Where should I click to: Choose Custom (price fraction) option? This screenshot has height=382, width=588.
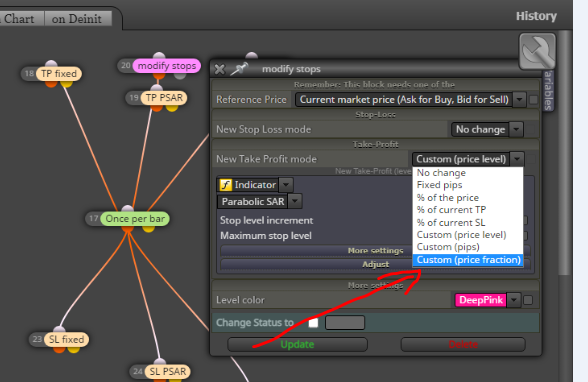coord(468,260)
